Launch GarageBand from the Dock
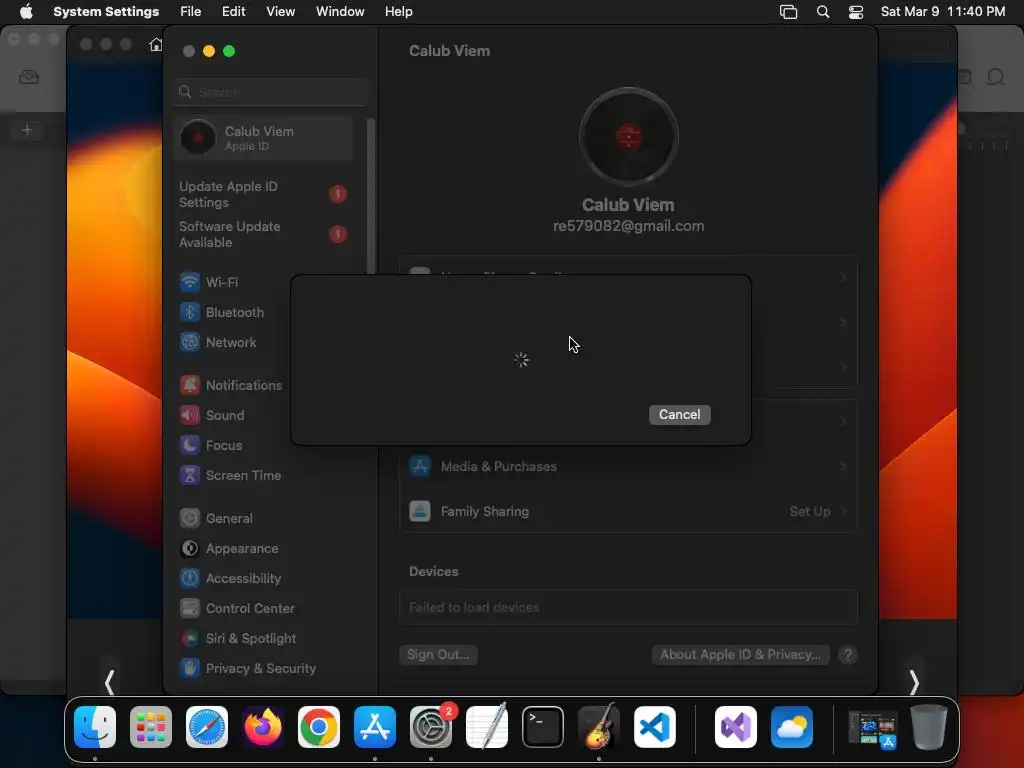 599,727
